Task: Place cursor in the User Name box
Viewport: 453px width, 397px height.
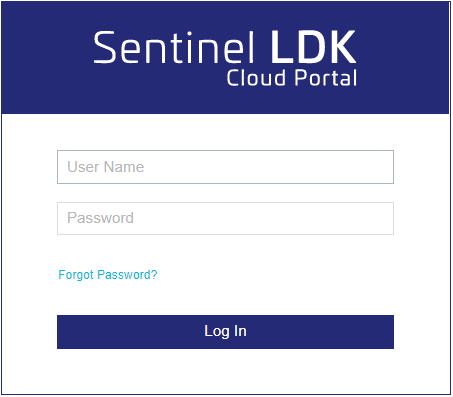Action: click(225, 167)
